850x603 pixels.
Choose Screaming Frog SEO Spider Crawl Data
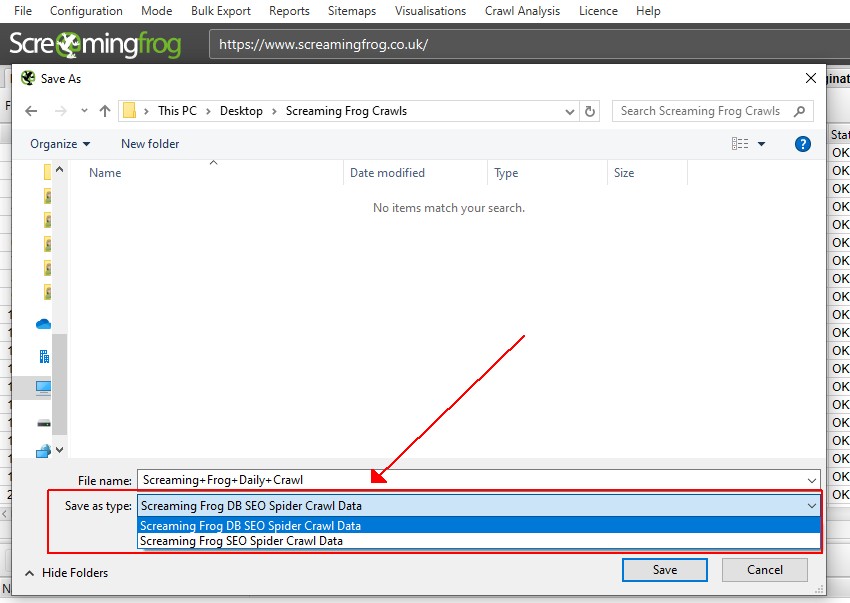[241, 541]
